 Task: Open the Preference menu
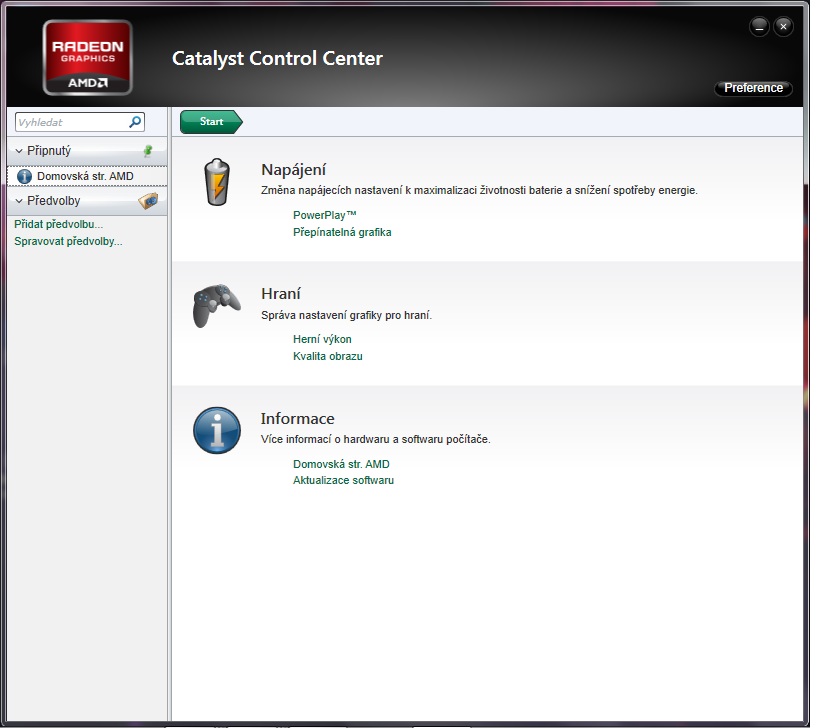753,88
